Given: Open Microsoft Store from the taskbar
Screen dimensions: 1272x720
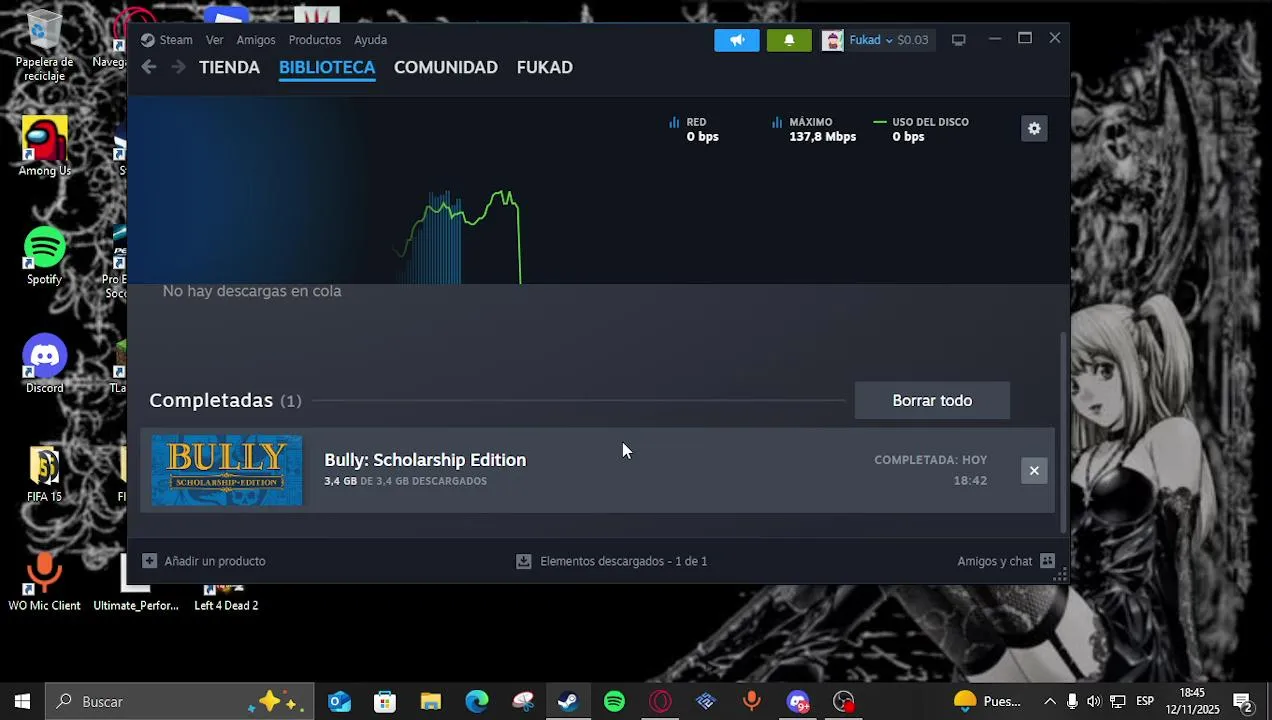Looking at the screenshot, I should click(385, 702).
